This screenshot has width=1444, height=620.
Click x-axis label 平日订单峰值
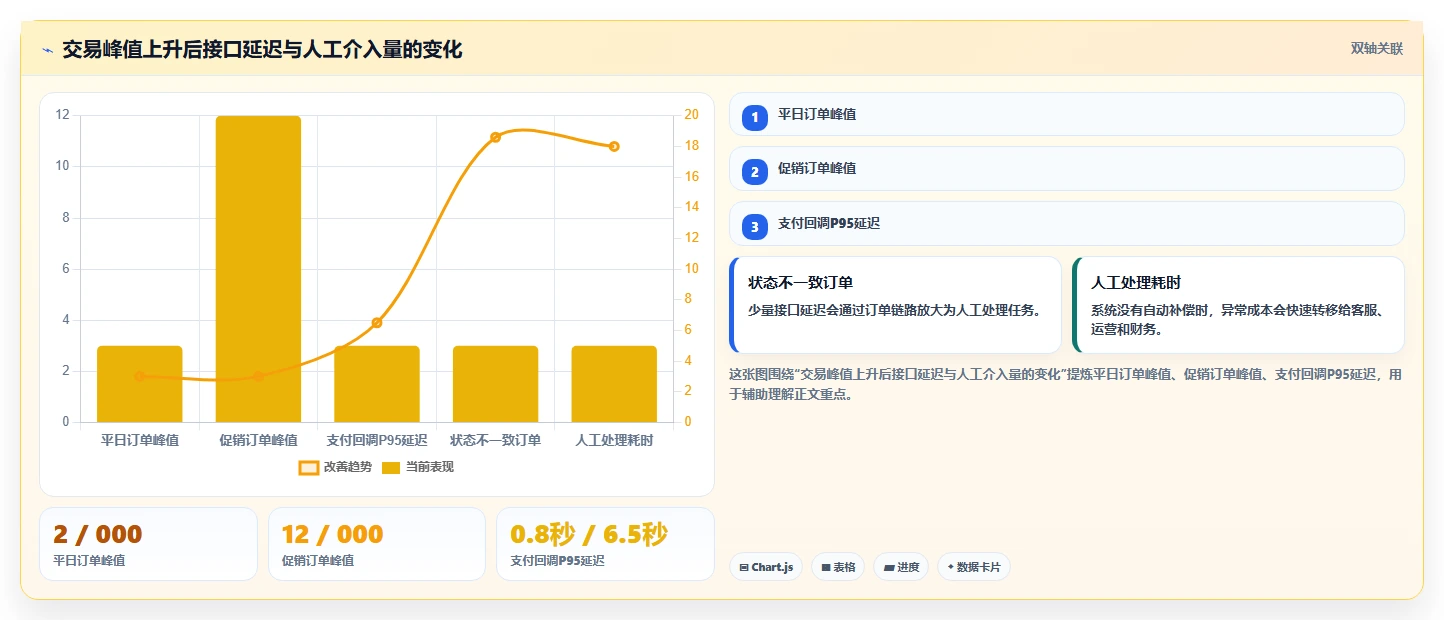tap(140, 440)
